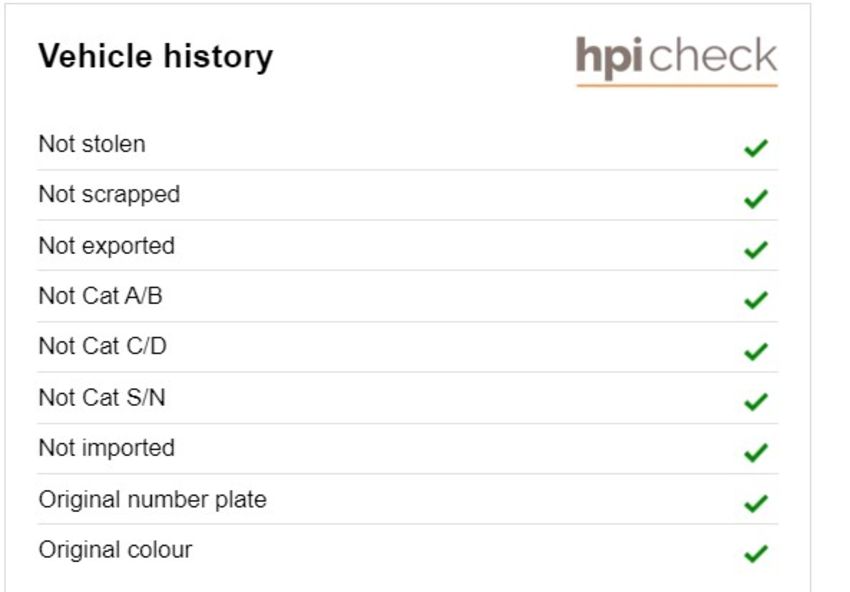
Task: Click the hpi check logo
Action: (x=677, y=61)
